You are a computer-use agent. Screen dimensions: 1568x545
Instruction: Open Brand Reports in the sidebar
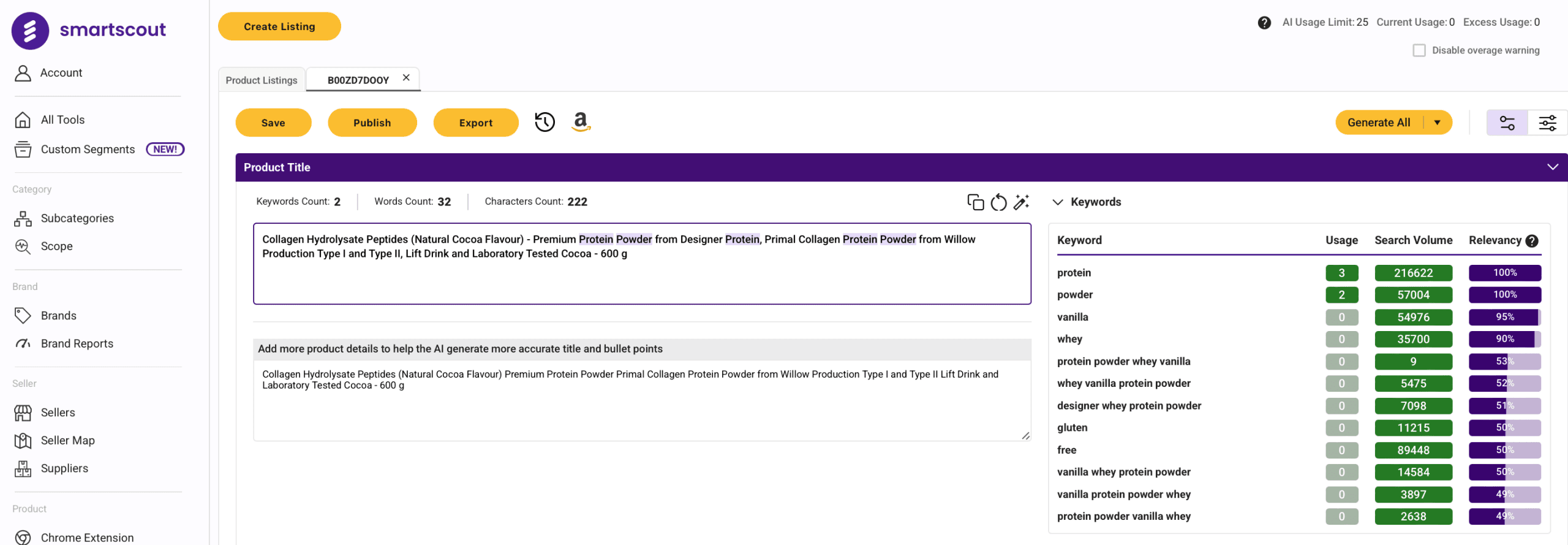tap(77, 343)
